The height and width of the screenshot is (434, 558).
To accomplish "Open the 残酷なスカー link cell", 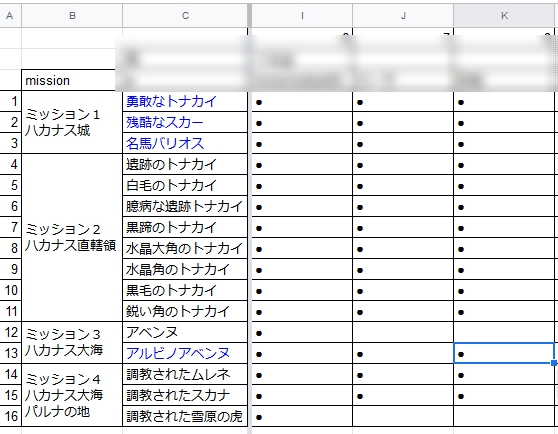I will coord(185,122).
